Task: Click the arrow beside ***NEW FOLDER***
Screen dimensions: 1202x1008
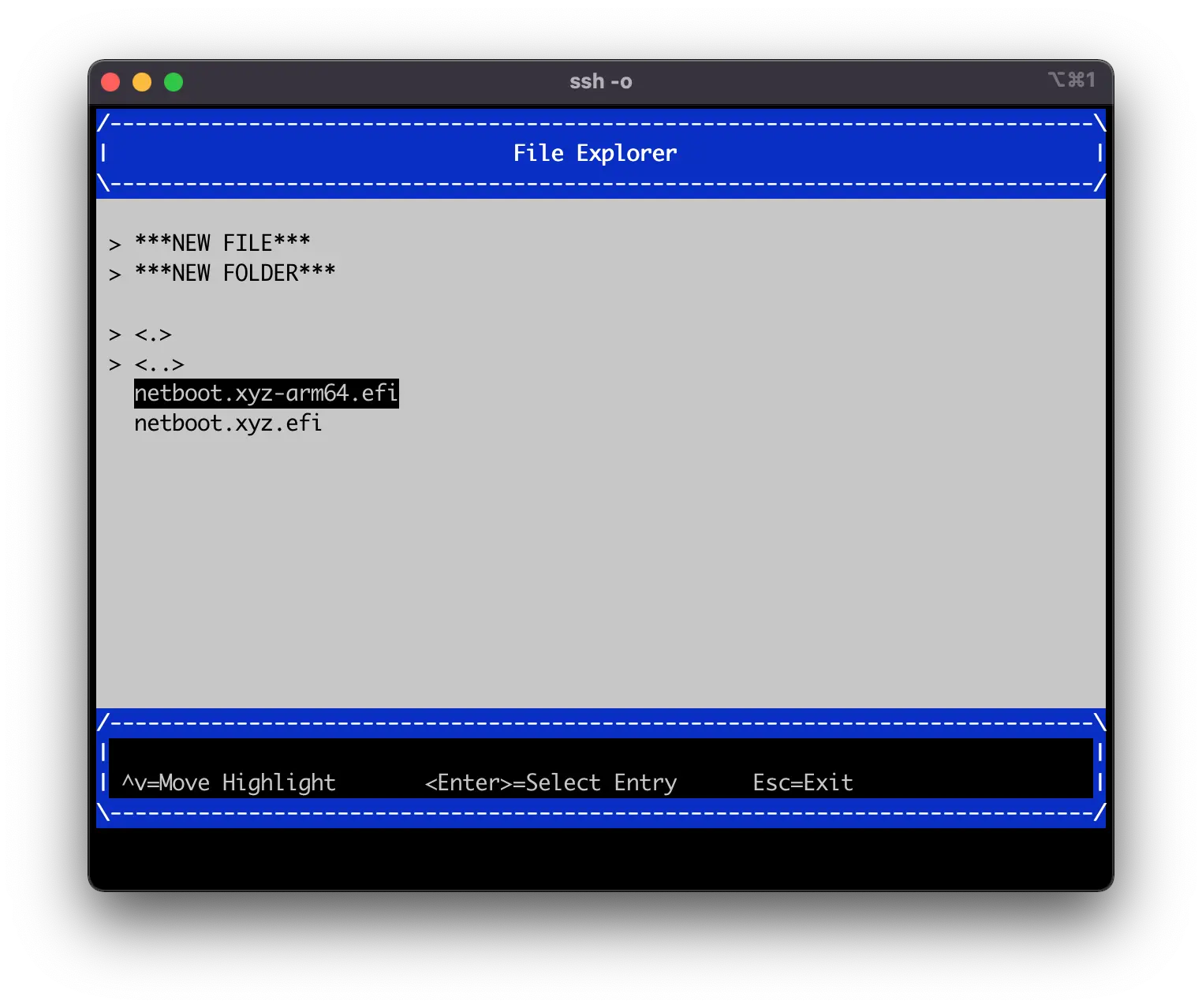Action: [115, 274]
